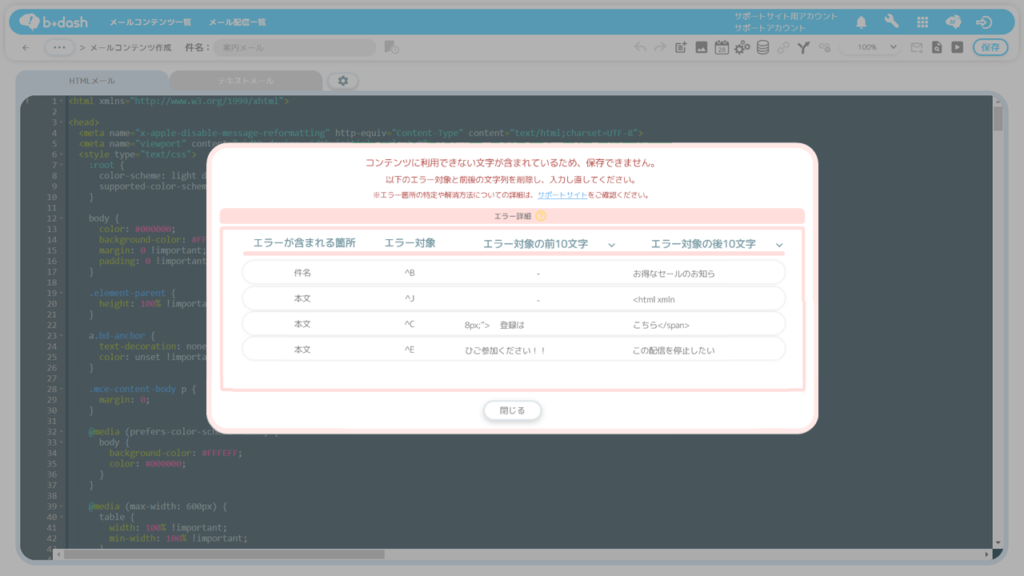Switch to the テキストメール tab
The image size is (1024, 576).
(x=245, y=81)
